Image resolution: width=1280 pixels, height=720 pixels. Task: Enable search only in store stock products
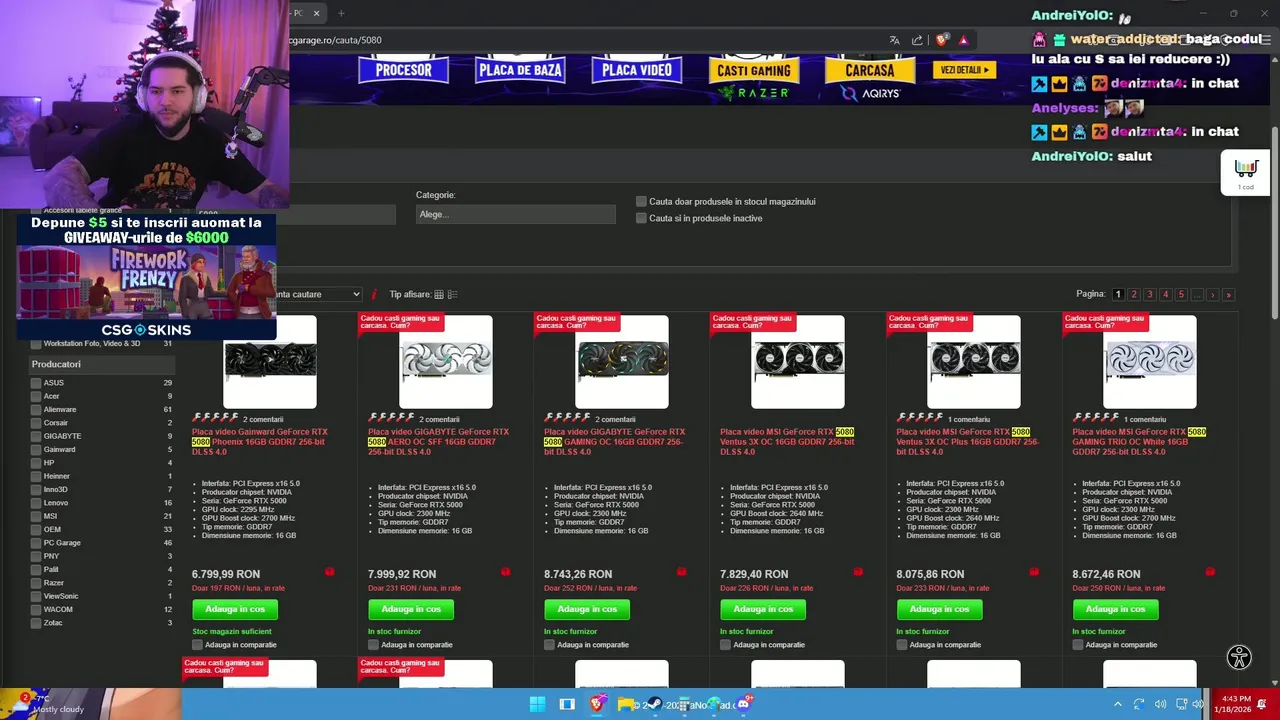point(642,202)
